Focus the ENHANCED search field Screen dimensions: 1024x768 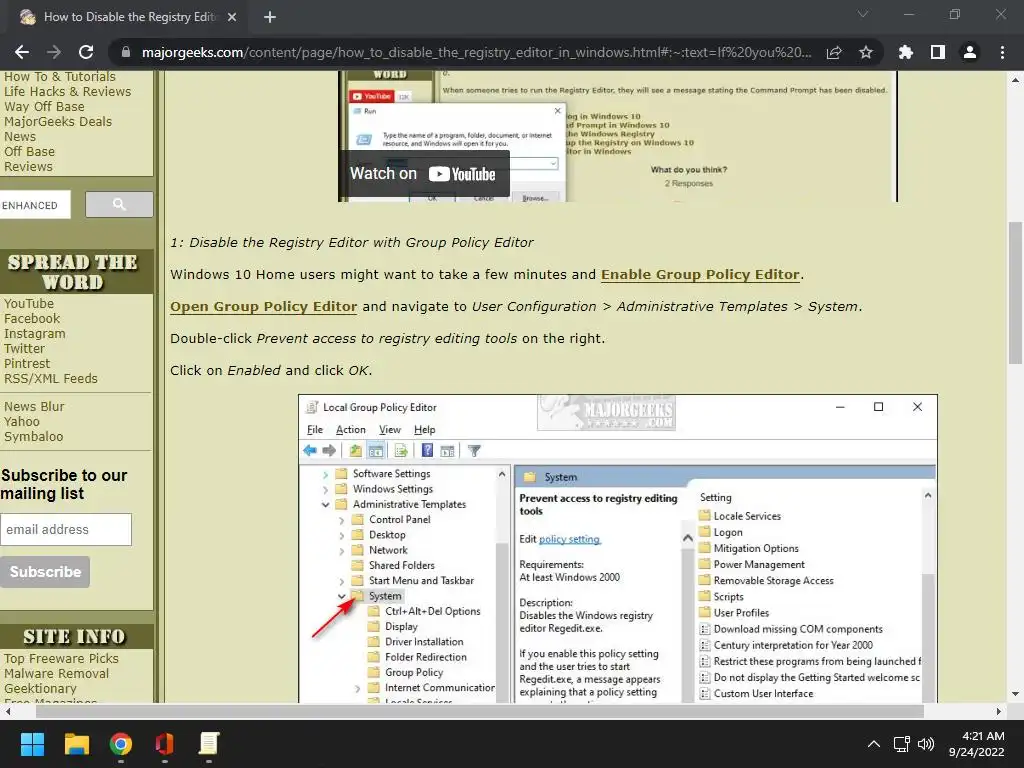tap(35, 205)
